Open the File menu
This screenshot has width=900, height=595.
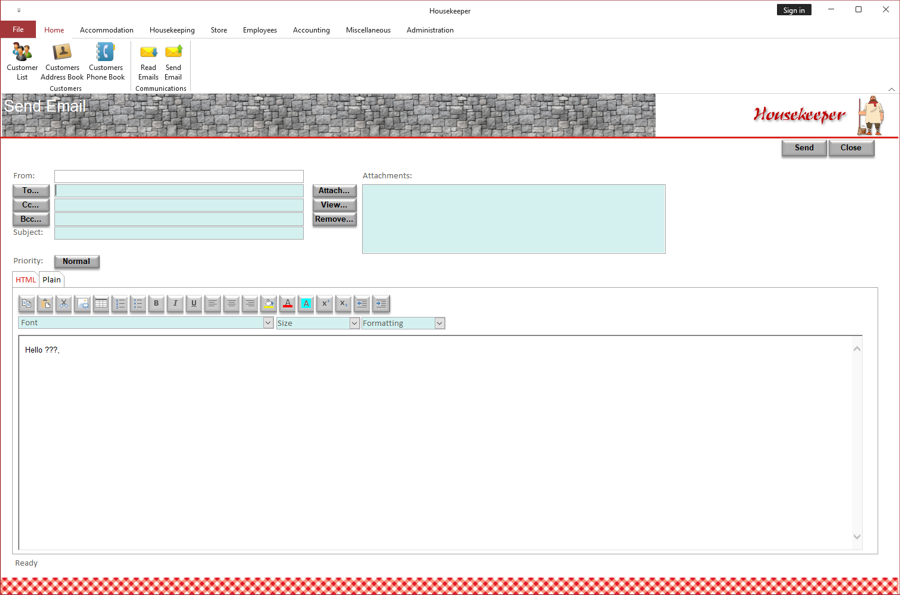[x=18, y=30]
